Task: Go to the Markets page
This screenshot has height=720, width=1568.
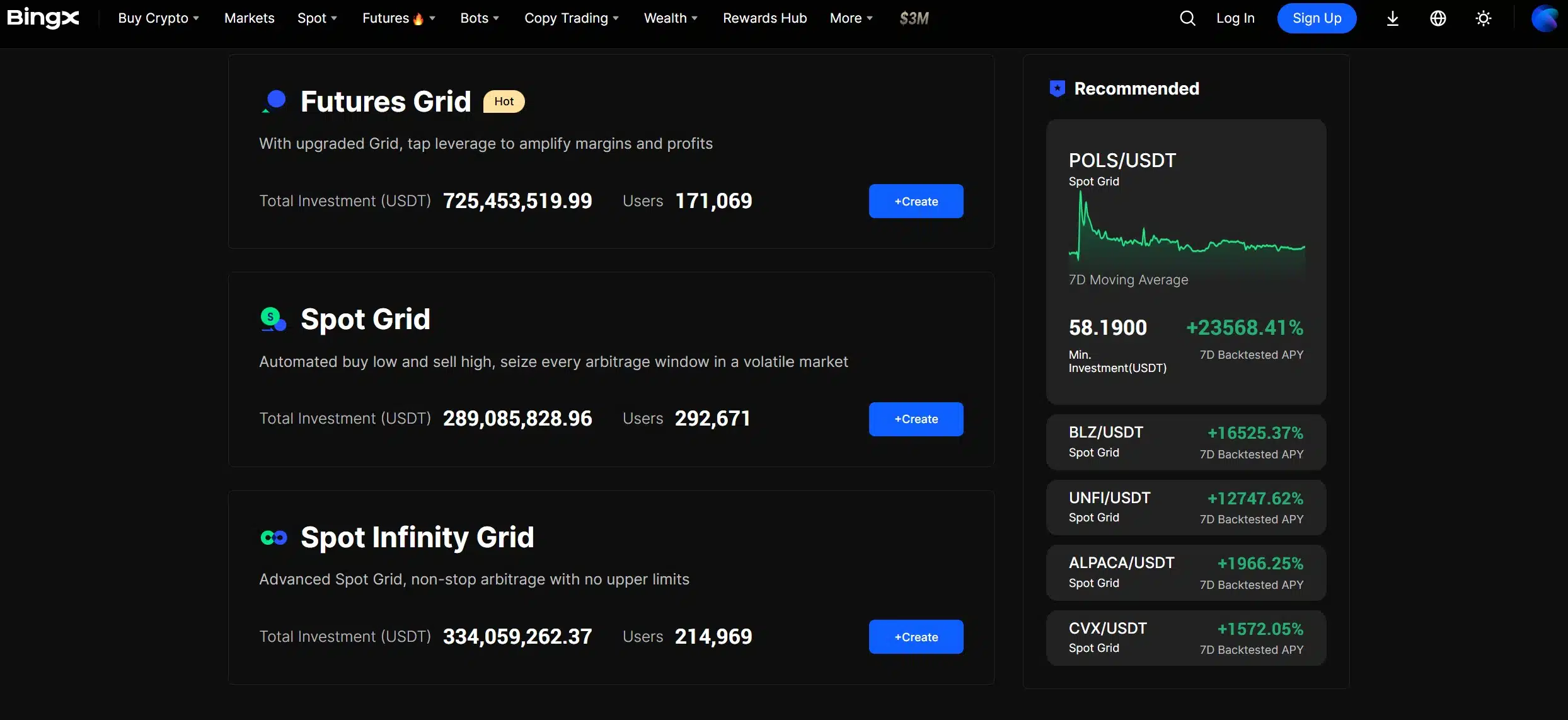Action: [249, 18]
